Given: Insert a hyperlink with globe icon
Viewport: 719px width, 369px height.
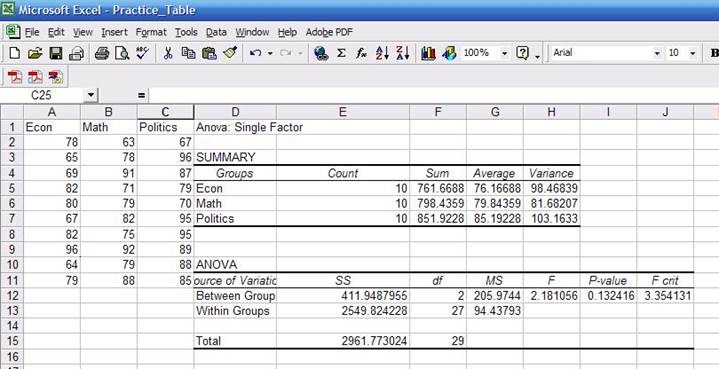Looking at the screenshot, I should [x=321, y=53].
